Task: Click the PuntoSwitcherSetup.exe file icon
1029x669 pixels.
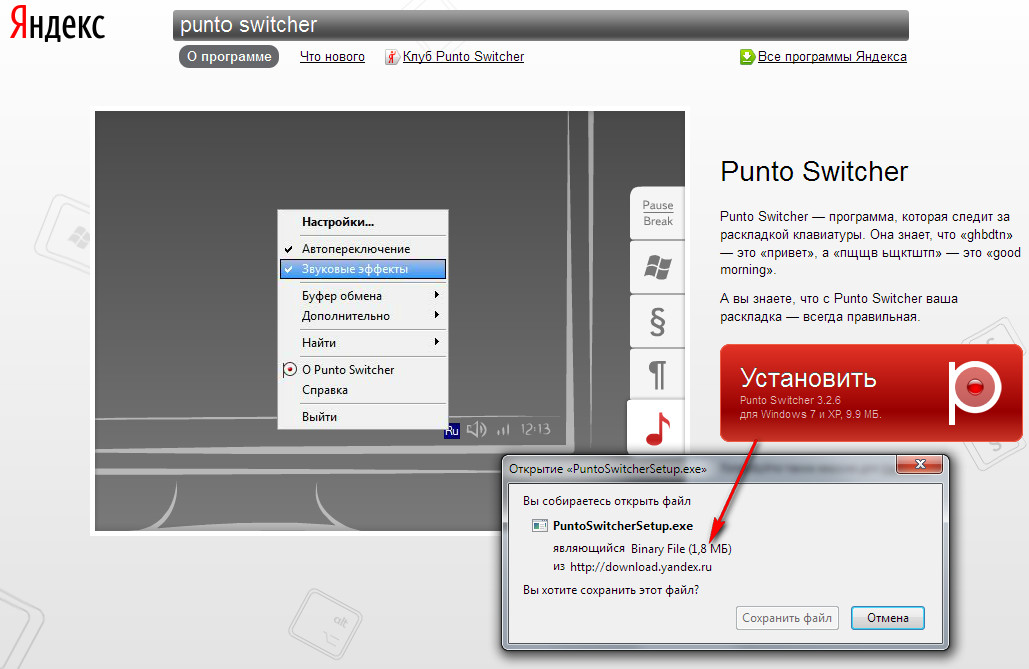Action: tap(539, 526)
